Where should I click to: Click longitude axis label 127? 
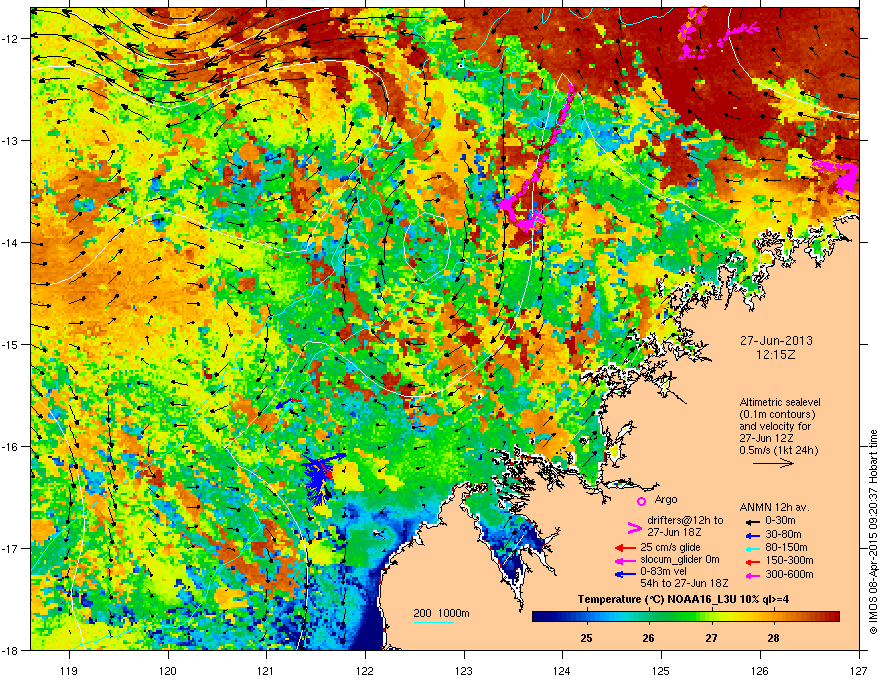[x=859, y=670]
